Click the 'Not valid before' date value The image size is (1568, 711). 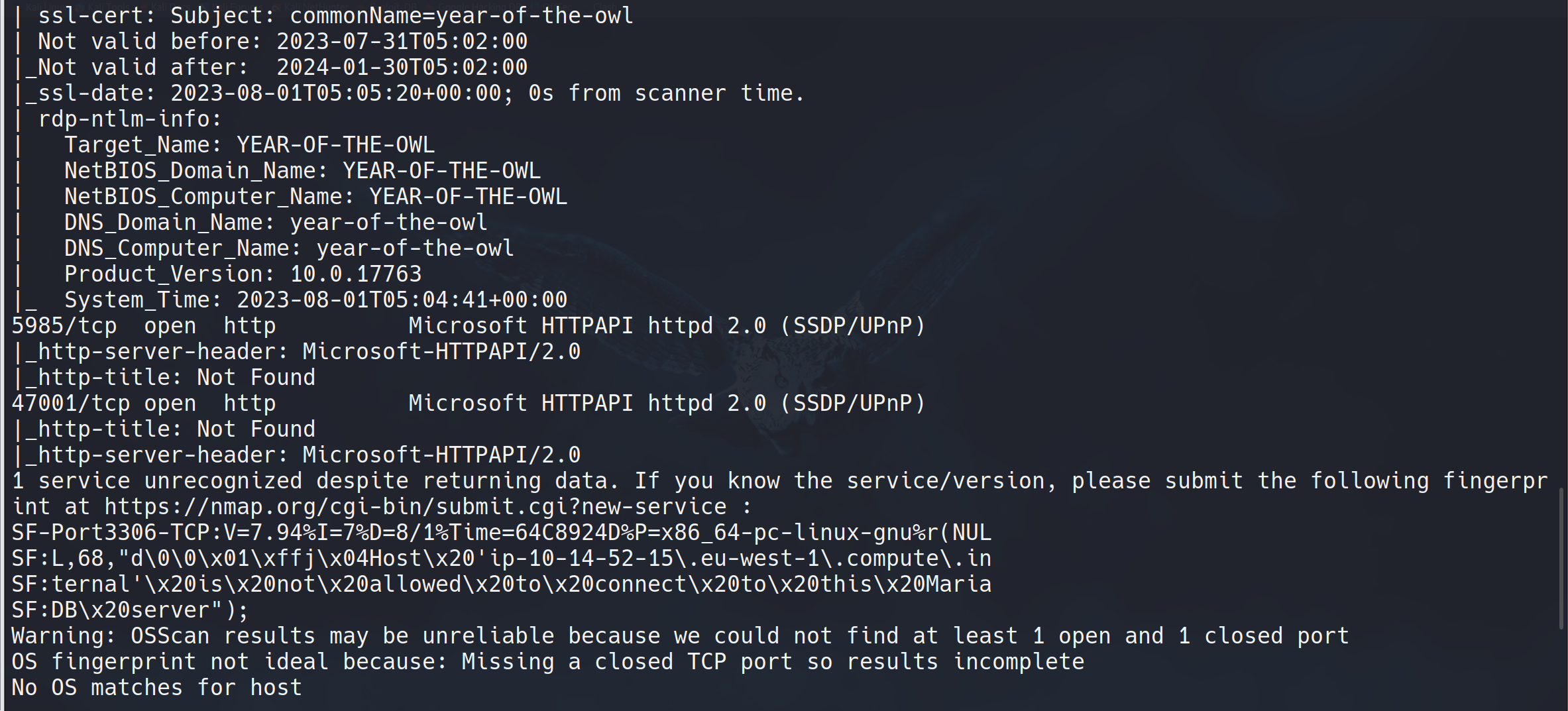pos(402,41)
